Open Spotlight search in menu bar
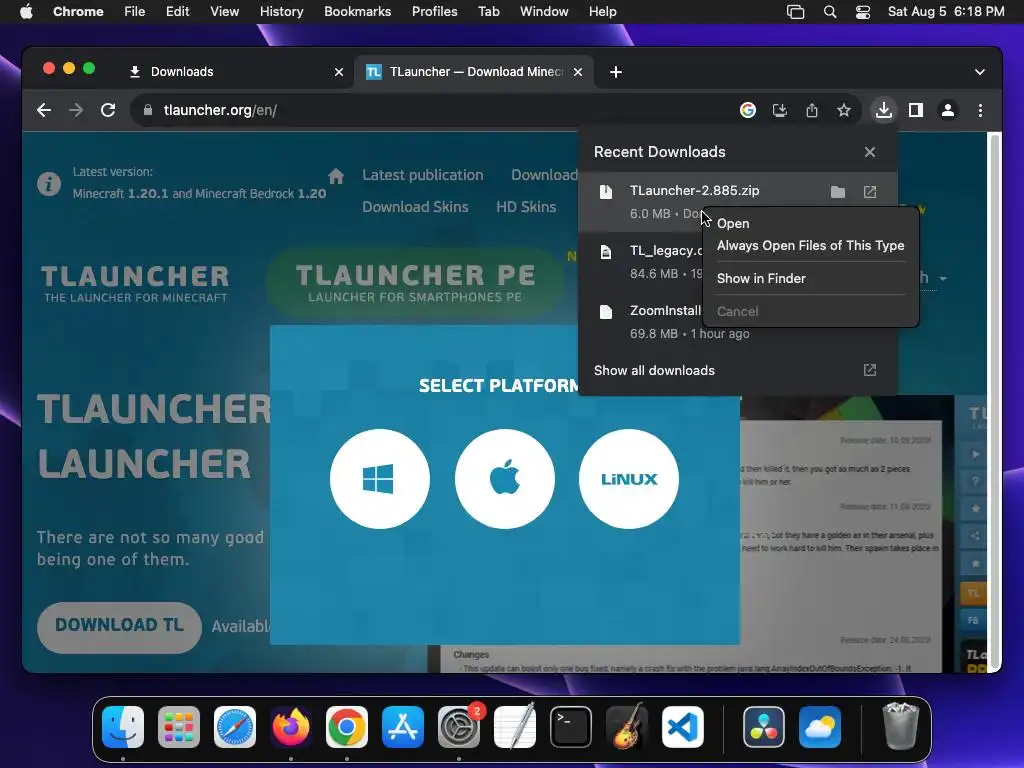Image resolution: width=1024 pixels, height=768 pixels. click(830, 12)
